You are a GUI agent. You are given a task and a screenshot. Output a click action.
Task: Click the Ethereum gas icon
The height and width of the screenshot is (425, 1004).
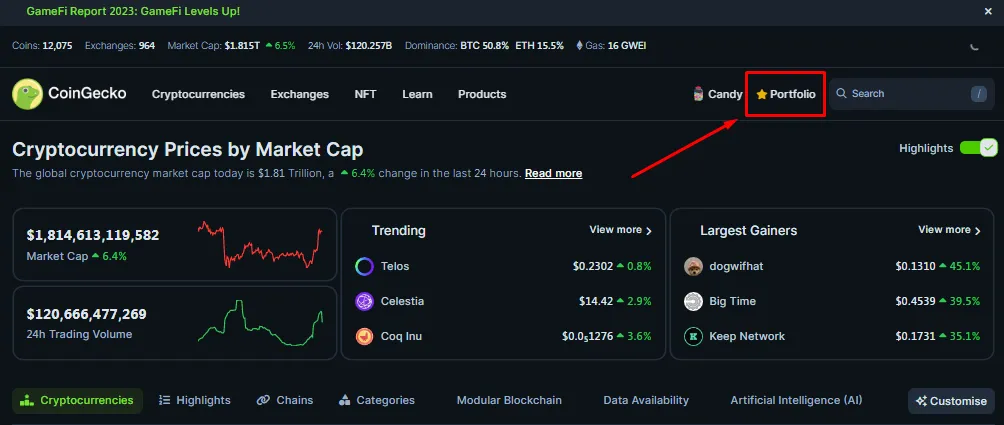(580, 45)
